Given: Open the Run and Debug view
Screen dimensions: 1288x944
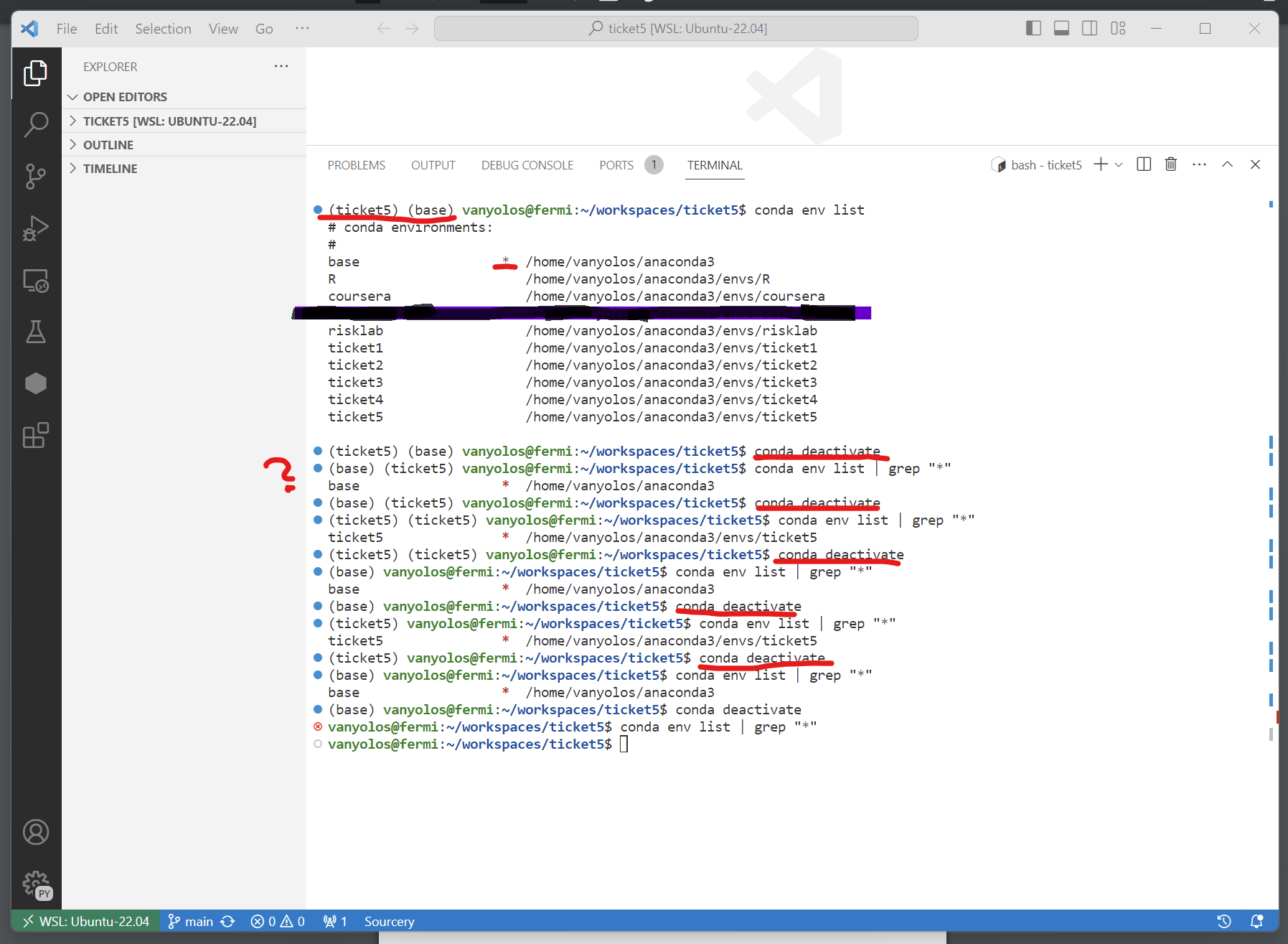Looking at the screenshot, I should 36,228.
